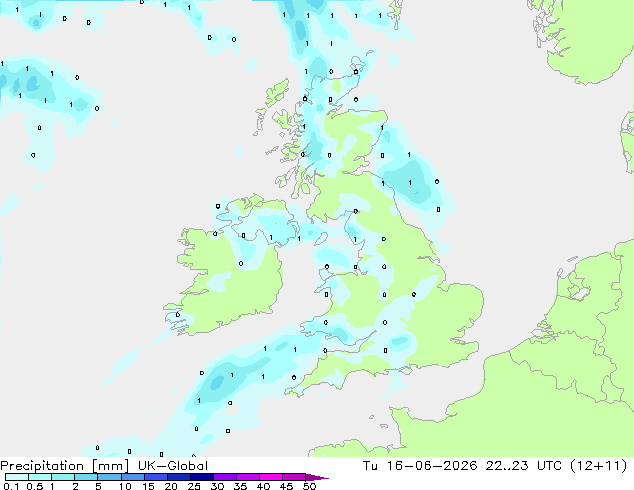Click the '50' legend scale label
Viewport: 634px width, 490px height.
click(x=309, y=486)
